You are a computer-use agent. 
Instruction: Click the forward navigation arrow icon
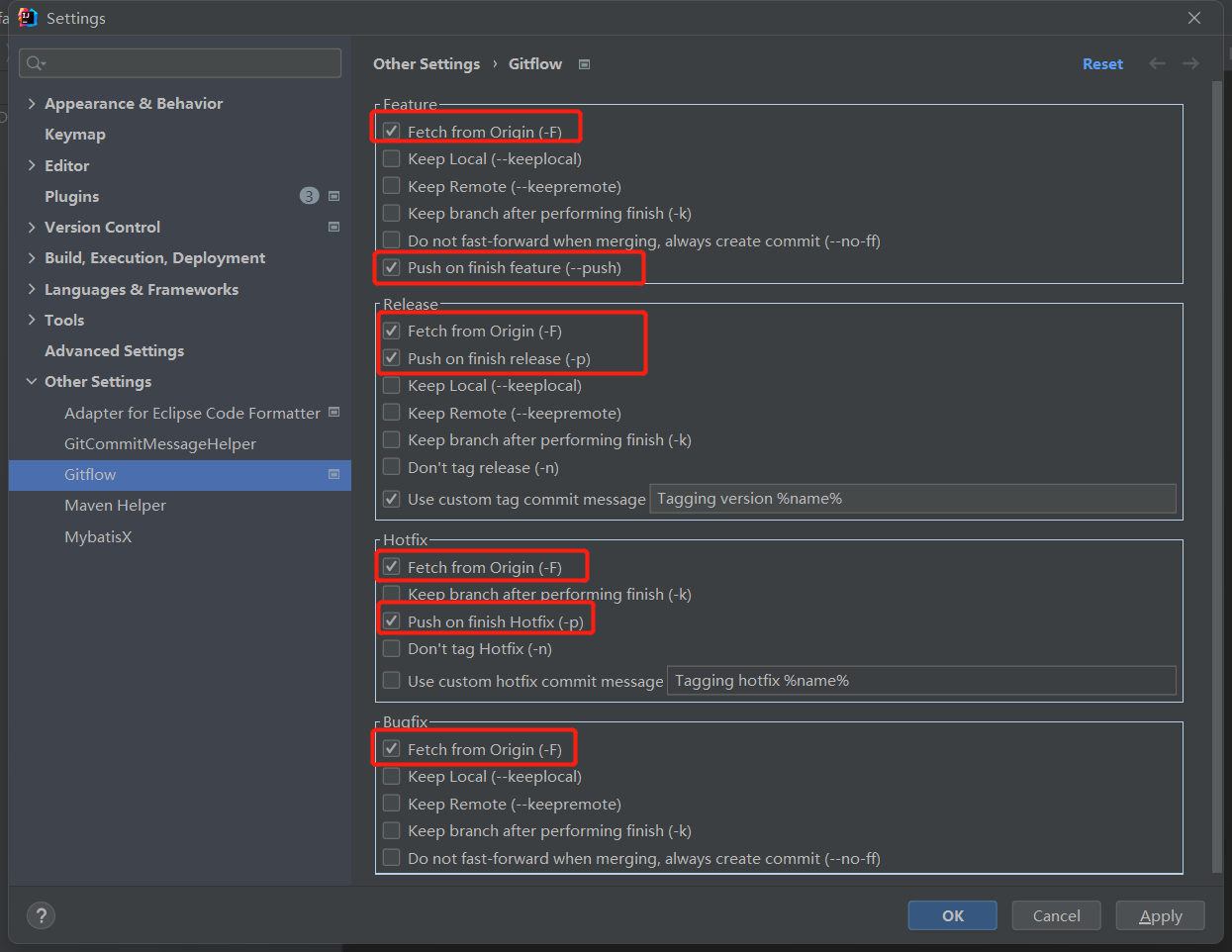coord(1190,63)
